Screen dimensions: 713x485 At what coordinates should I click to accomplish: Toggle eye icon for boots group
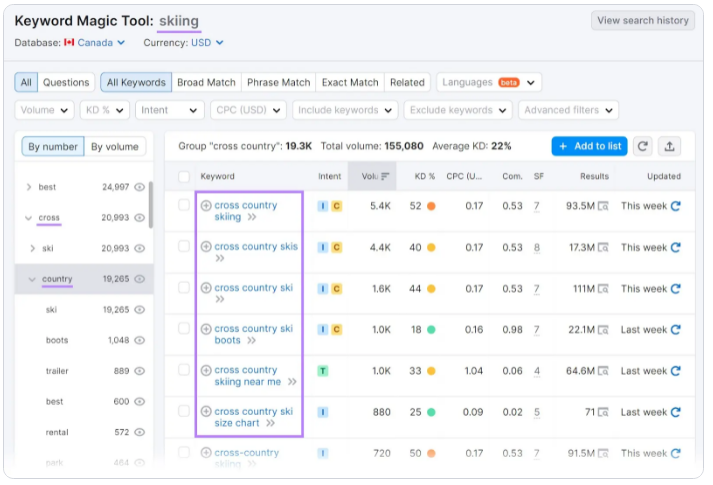[x=140, y=340]
